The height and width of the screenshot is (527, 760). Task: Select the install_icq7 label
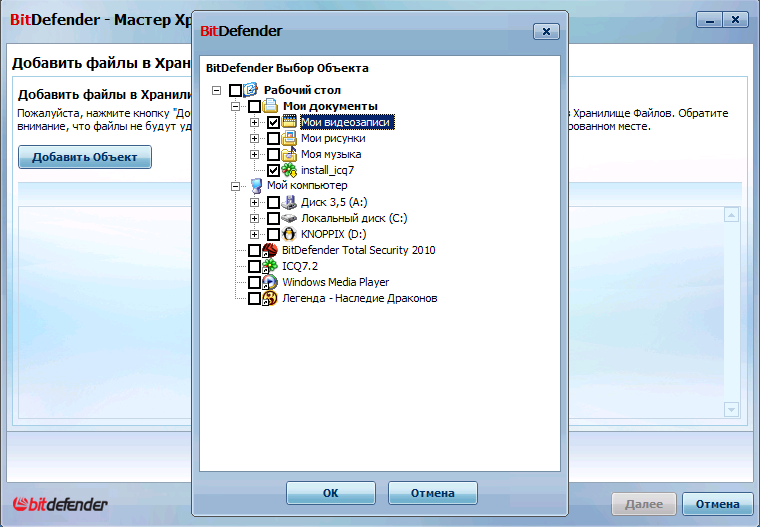[327, 170]
